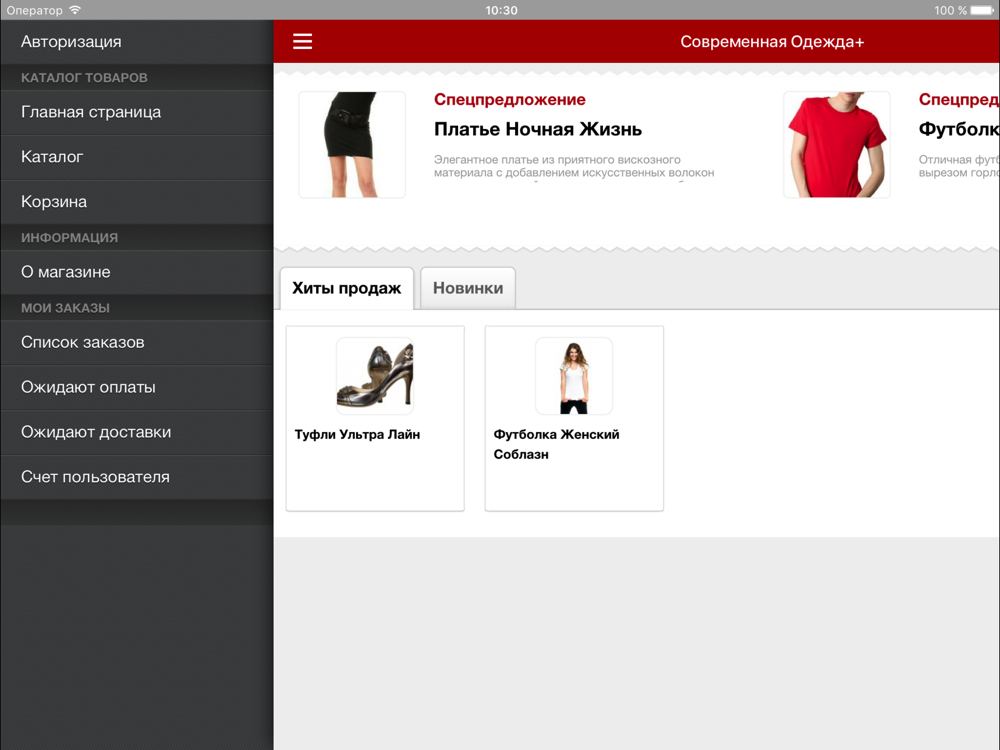Show orders under Ожидают доставки

(136, 432)
